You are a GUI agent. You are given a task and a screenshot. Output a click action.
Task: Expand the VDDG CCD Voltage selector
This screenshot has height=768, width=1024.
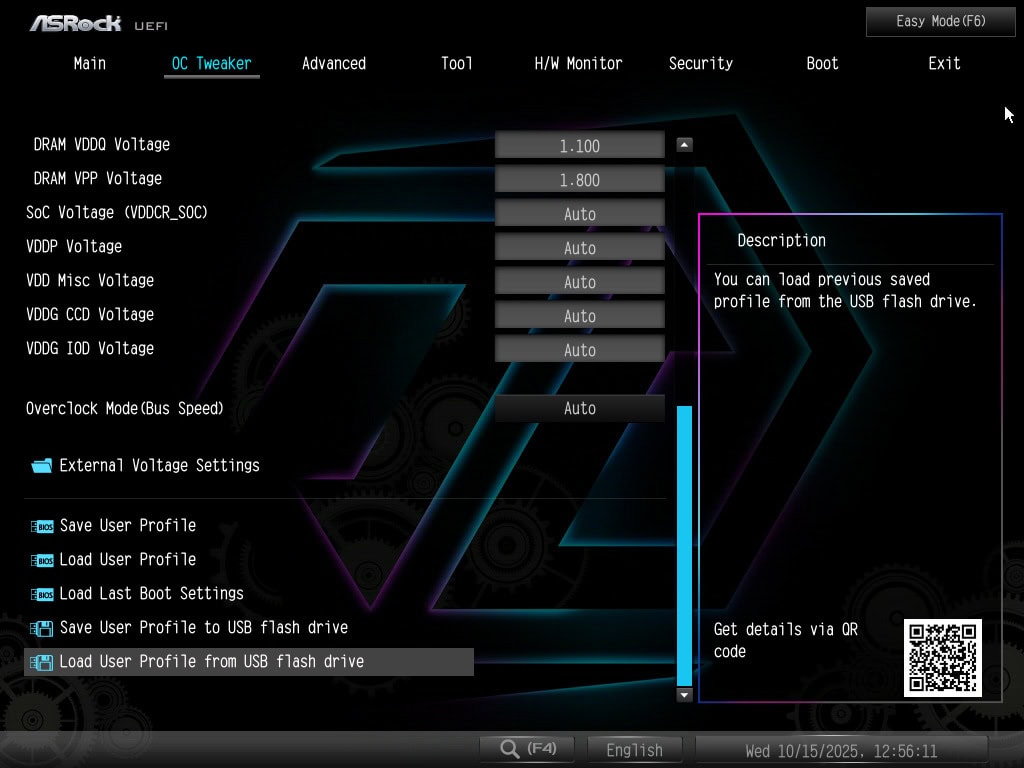coord(579,316)
